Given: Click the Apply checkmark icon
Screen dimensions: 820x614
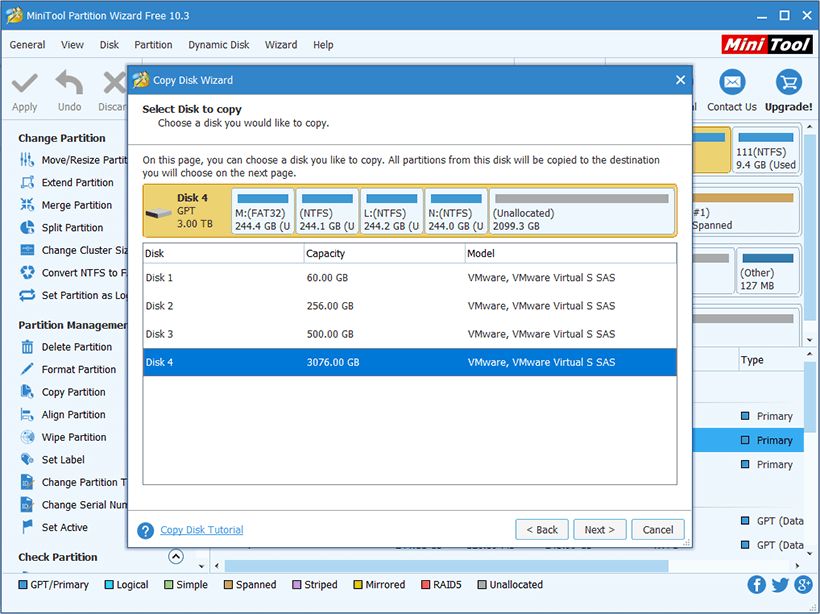Looking at the screenshot, I should tap(25, 83).
